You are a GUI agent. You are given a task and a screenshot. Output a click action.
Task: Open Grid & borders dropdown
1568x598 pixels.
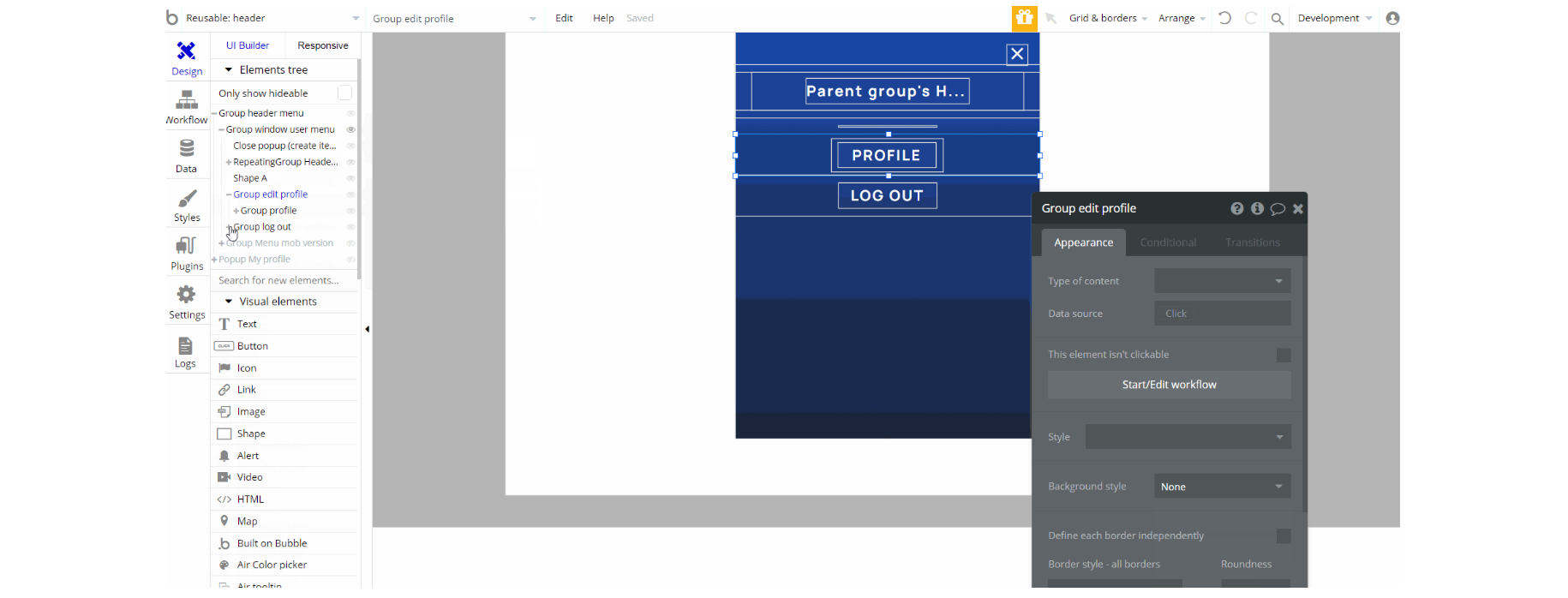pos(1108,18)
